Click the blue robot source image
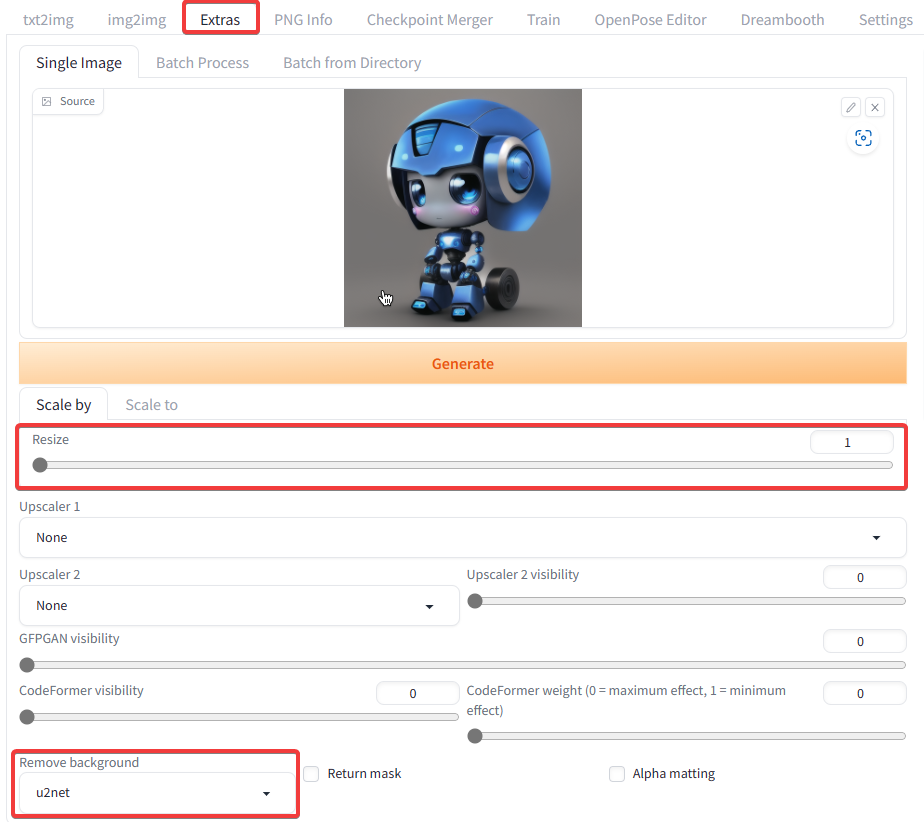Image resolution: width=924 pixels, height=822 pixels. click(463, 208)
